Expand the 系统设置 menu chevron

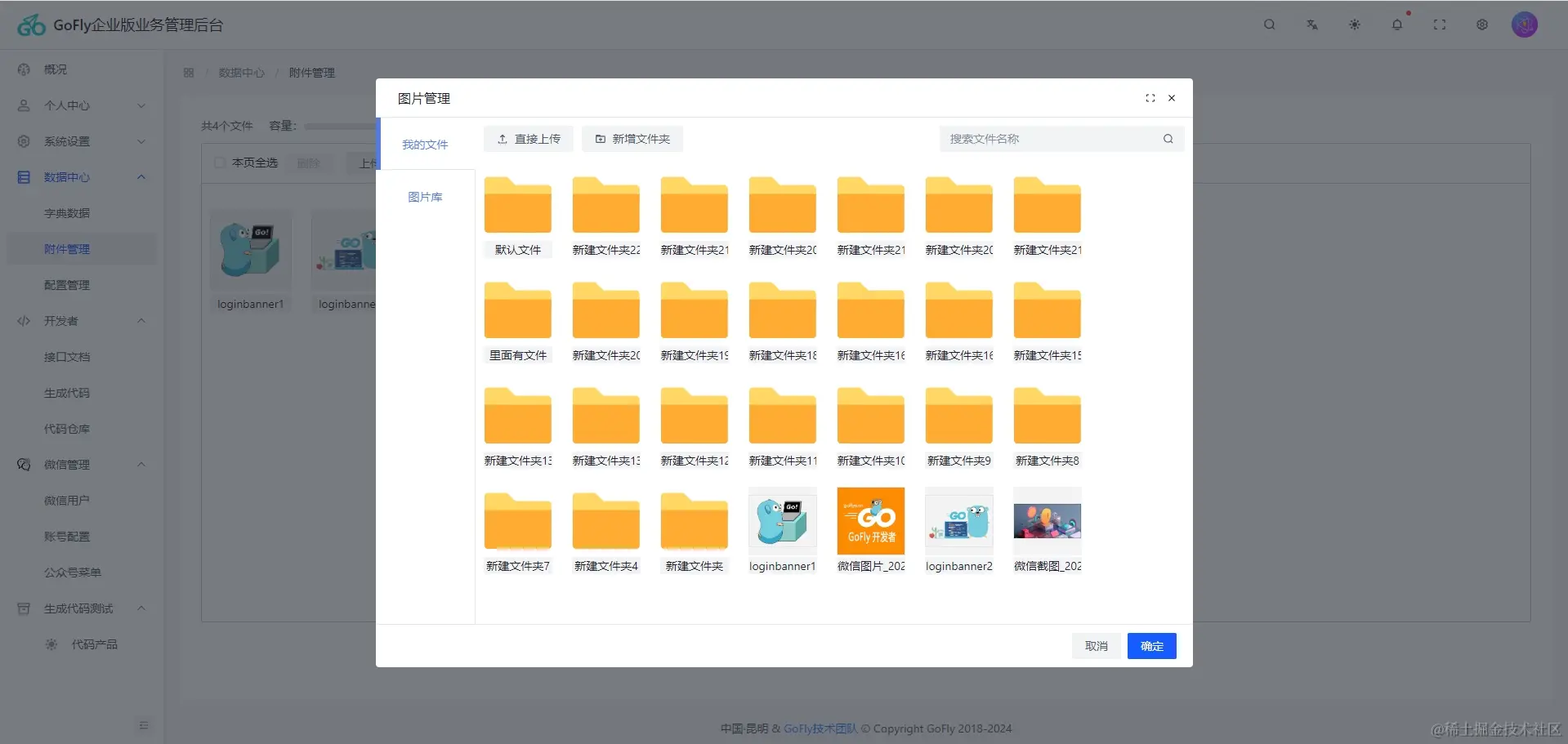[x=141, y=141]
